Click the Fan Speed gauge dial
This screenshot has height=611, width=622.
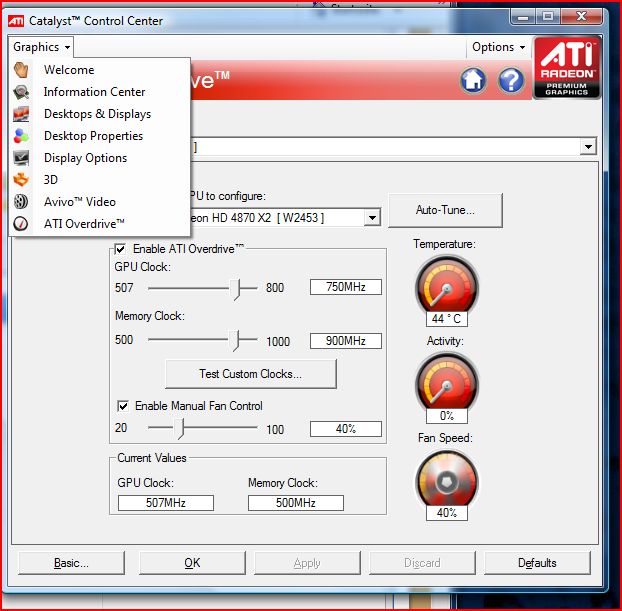click(447, 479)
